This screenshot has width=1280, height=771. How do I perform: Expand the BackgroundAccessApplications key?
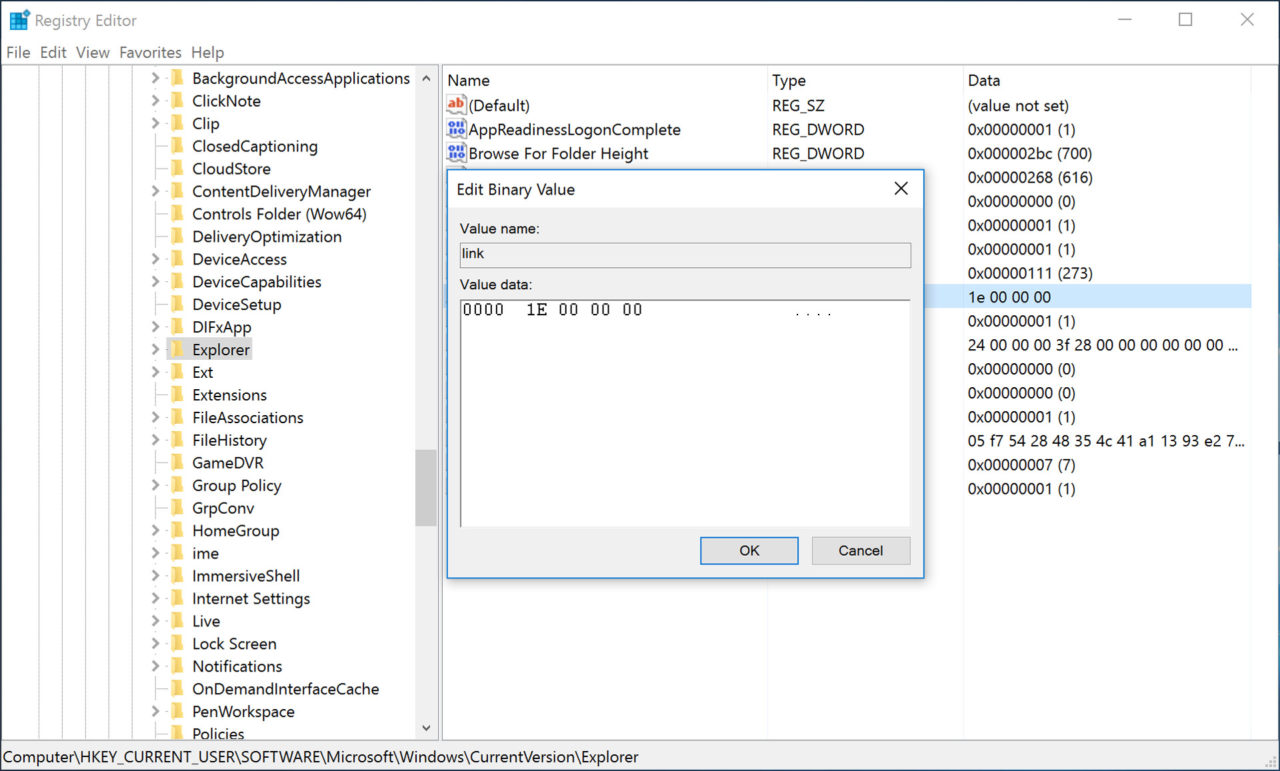point(155,78)
